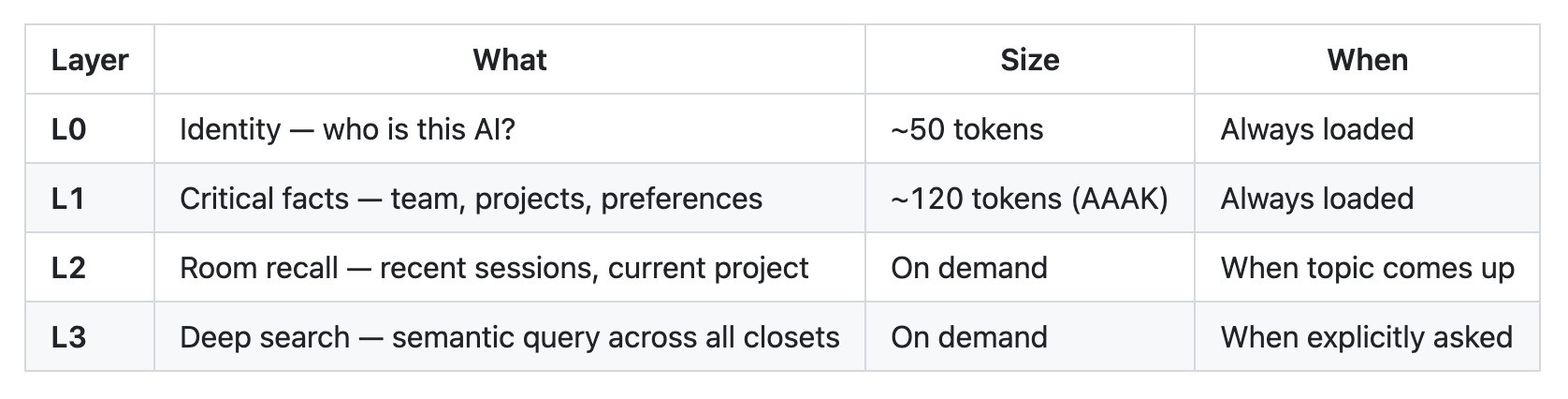Click the When column header
The width and height of the screenshot is (1568, 399).
point(1367,60)
